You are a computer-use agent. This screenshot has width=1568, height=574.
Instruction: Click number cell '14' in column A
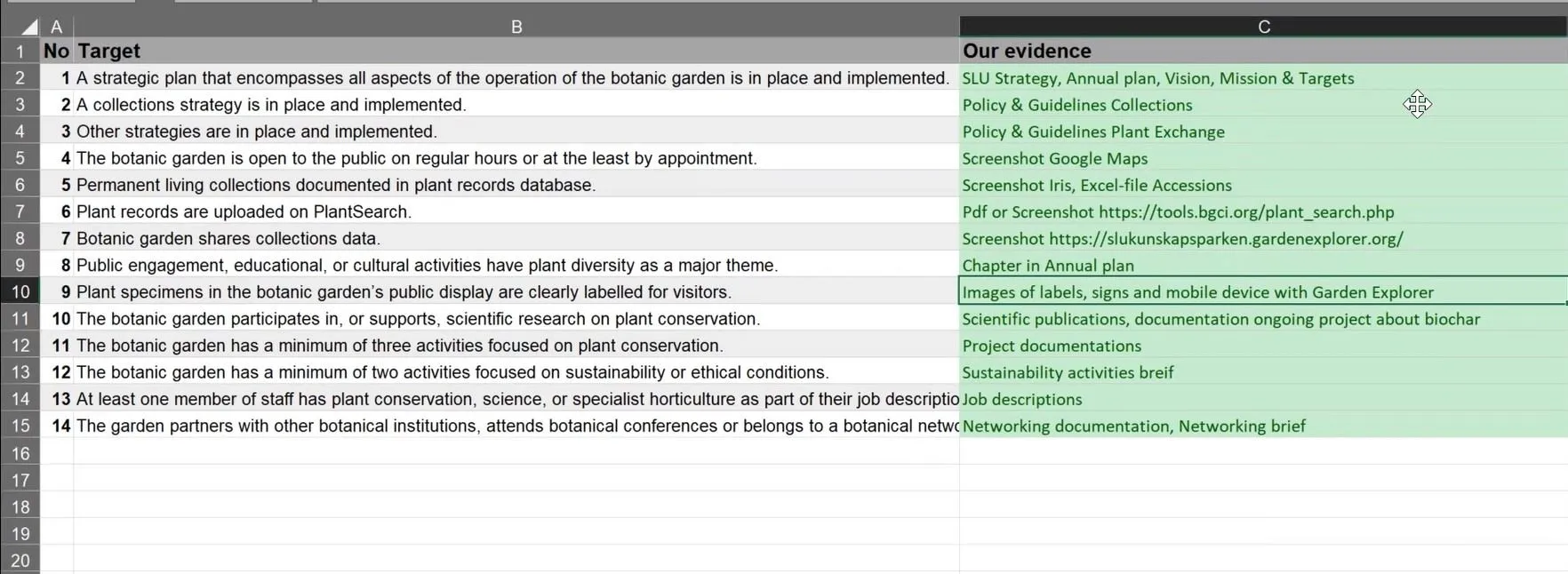coord(57,426)
